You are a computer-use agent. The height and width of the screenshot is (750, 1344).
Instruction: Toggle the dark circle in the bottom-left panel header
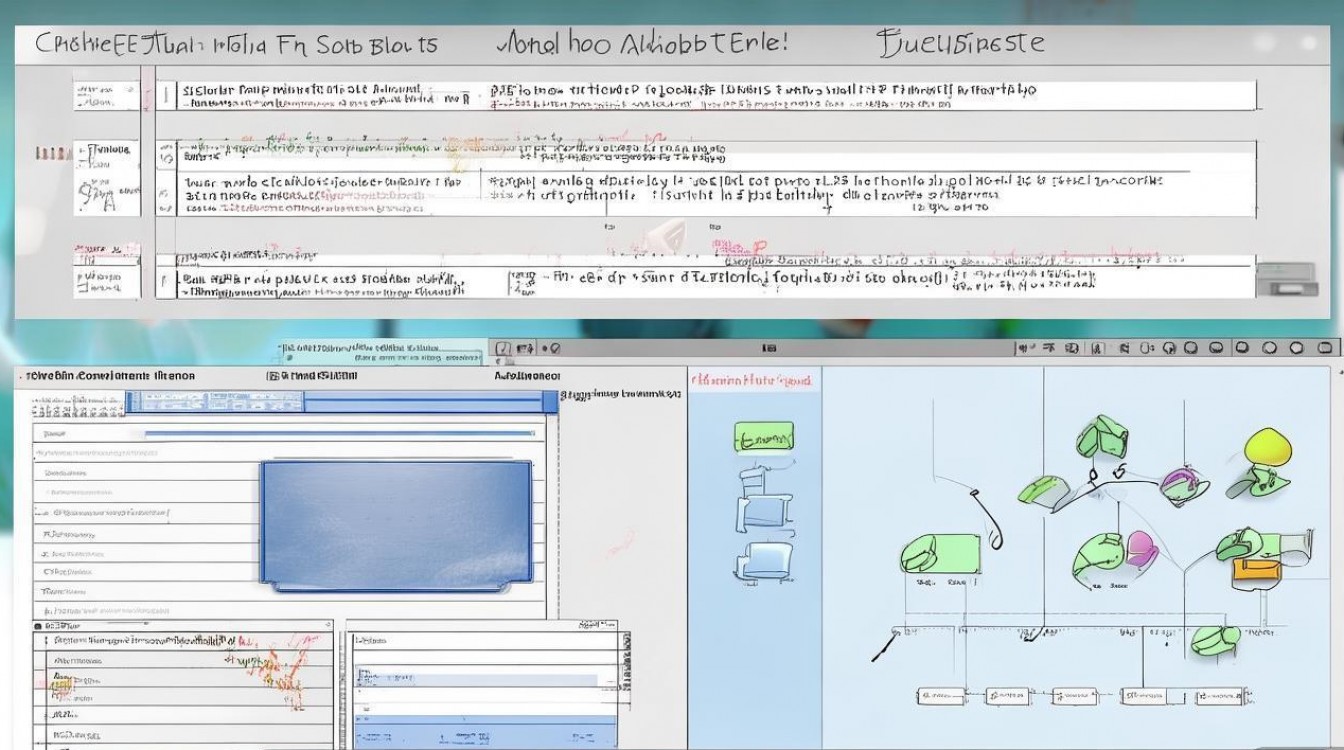(x=39, y=626)
